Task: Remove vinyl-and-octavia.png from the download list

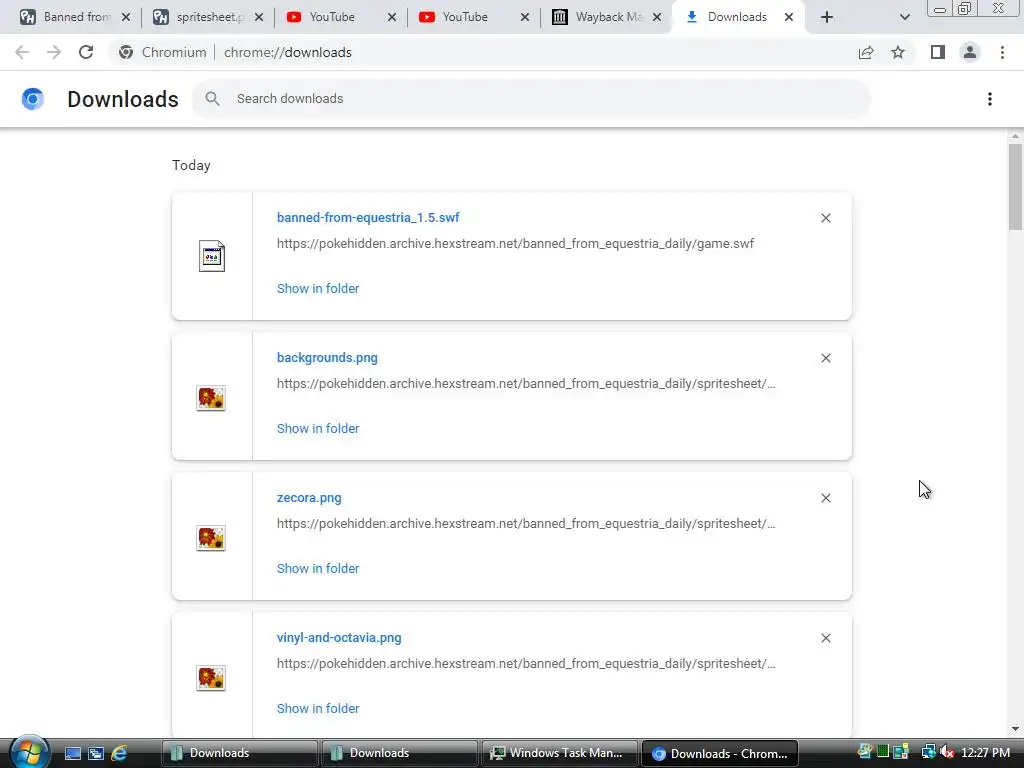Action: (x=826, y=638)
